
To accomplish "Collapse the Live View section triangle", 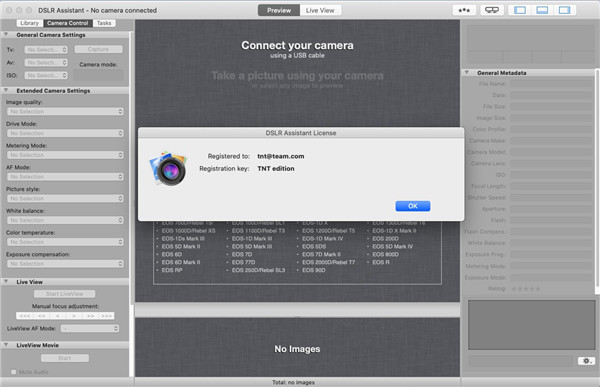I will click(x=6, y=281).
